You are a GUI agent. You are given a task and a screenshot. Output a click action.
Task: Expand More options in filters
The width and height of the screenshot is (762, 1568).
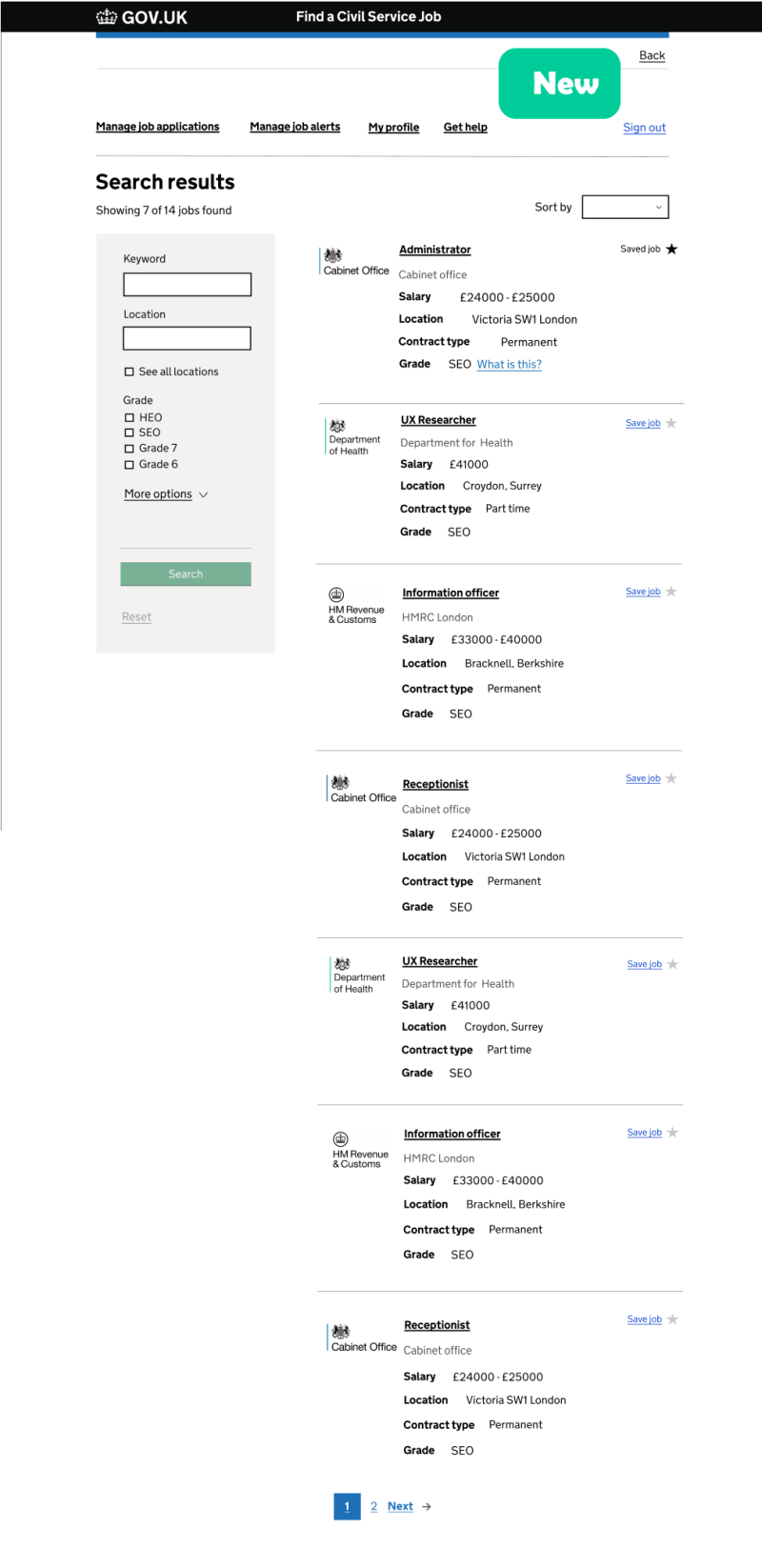coord(166,494)
